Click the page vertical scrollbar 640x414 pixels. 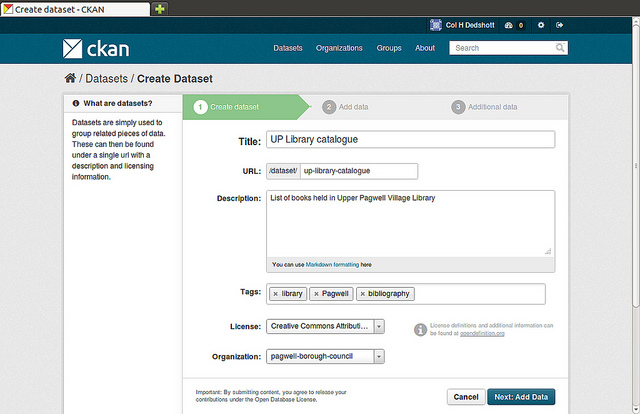tap(636, 163)
